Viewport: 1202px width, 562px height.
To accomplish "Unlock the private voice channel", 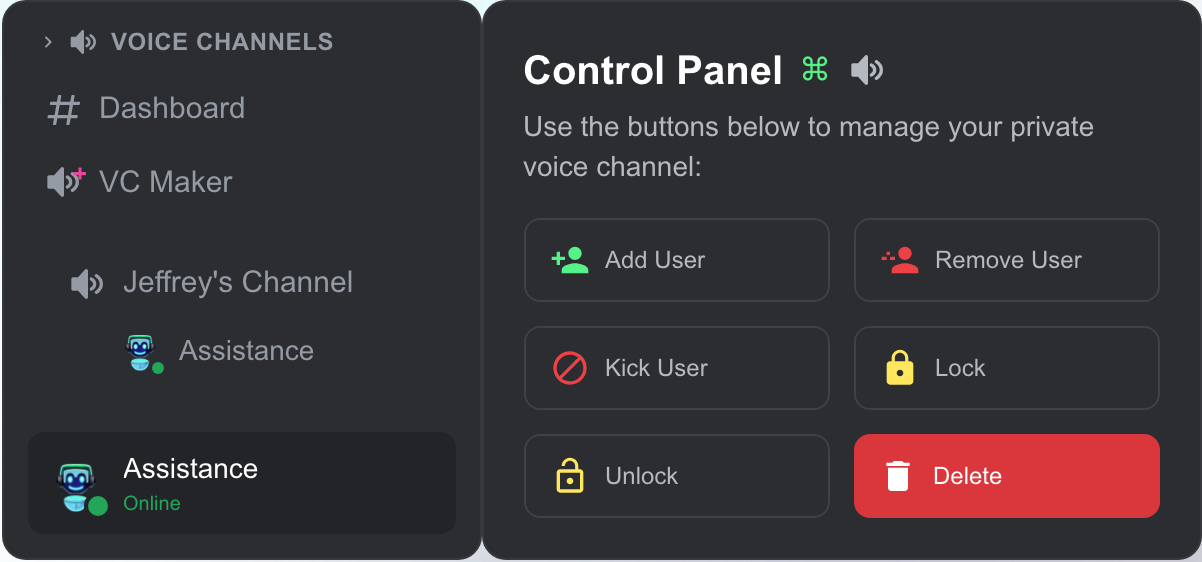I will click(x=676, y=476).
